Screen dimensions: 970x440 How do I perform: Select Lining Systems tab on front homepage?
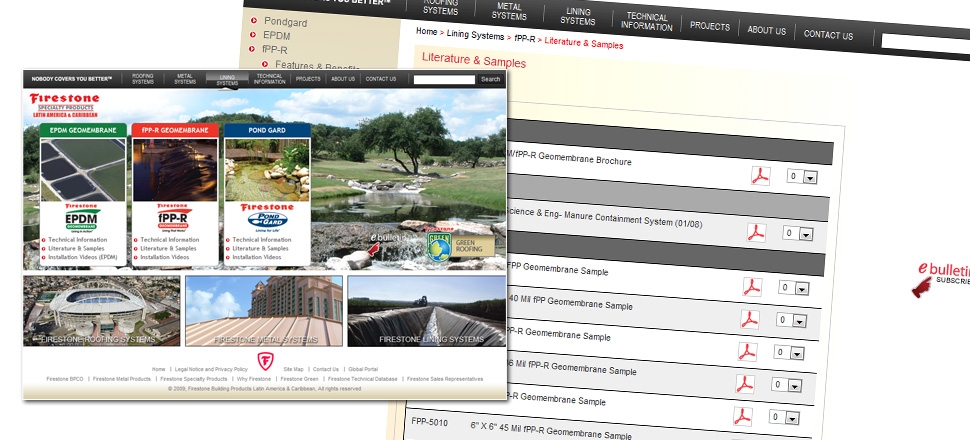tap(227, 80)
